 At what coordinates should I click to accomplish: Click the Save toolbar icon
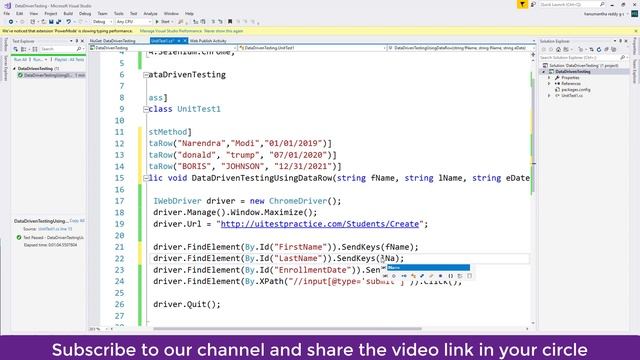[x=51, y=22]
